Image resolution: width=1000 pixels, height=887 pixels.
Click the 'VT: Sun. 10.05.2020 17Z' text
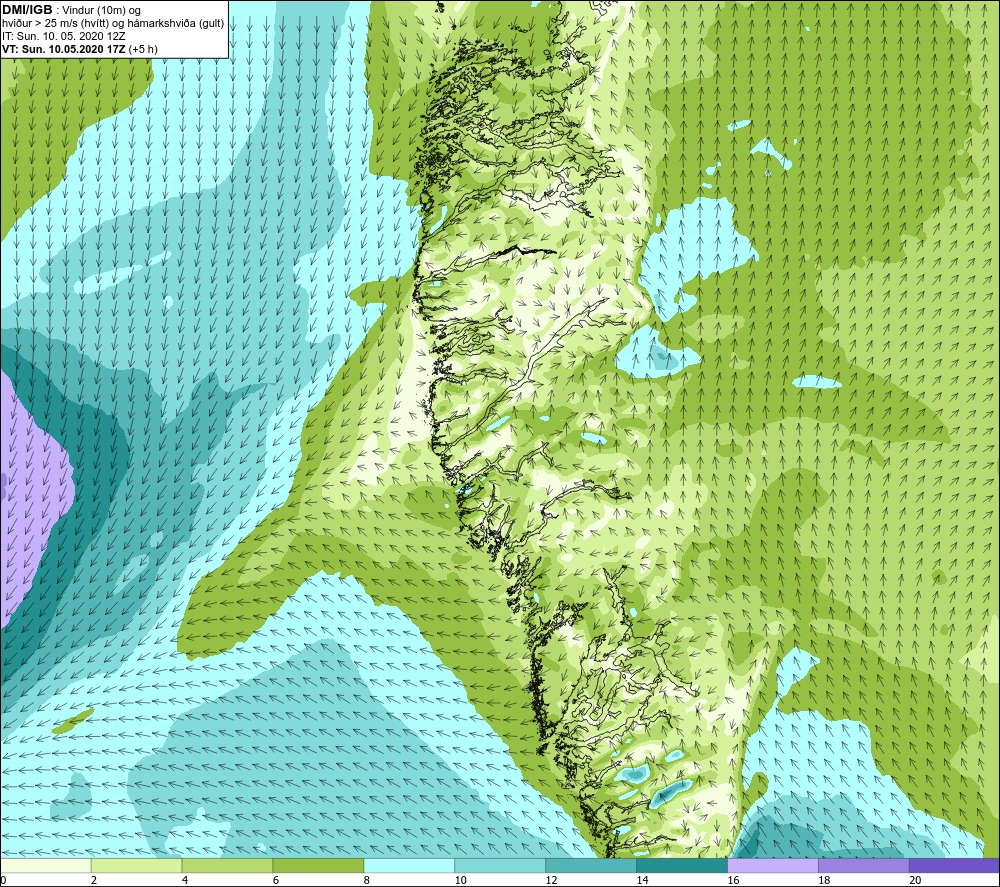[x=64, y=49]
